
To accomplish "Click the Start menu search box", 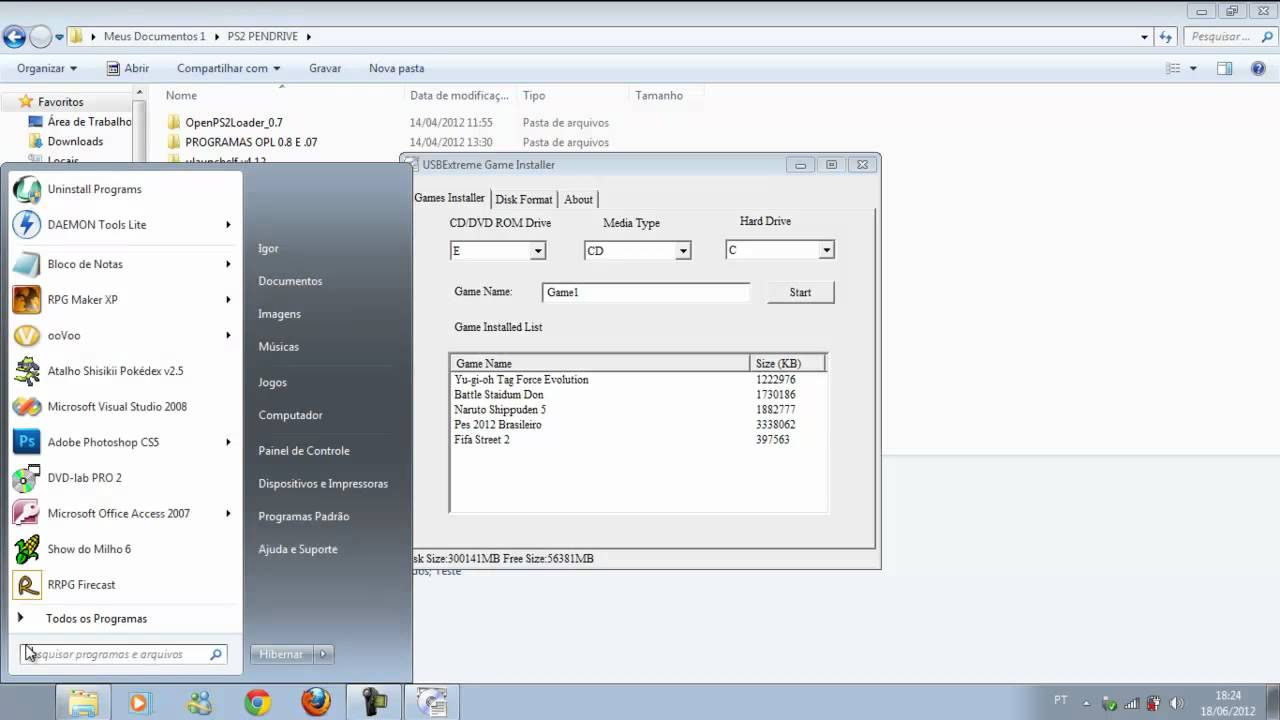I will click(x=124, y=654).
